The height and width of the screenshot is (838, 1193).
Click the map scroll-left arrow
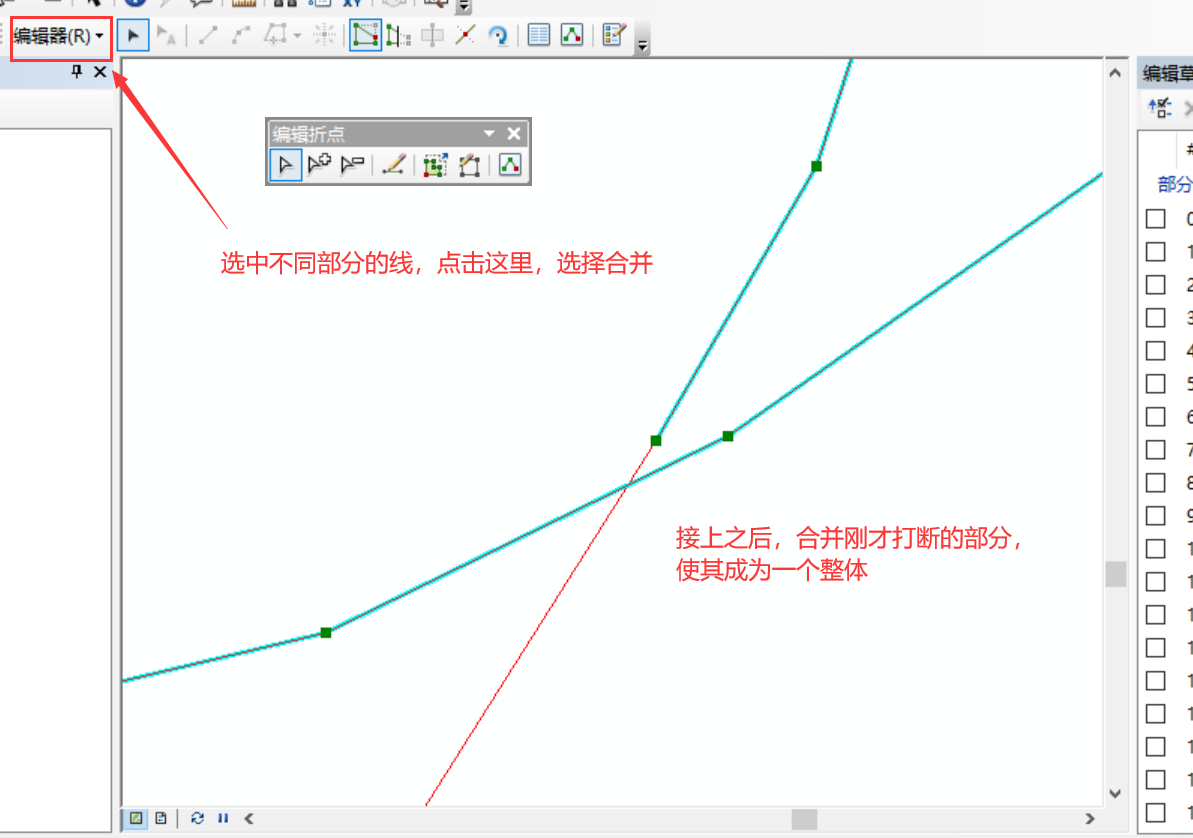click(249, 819)
